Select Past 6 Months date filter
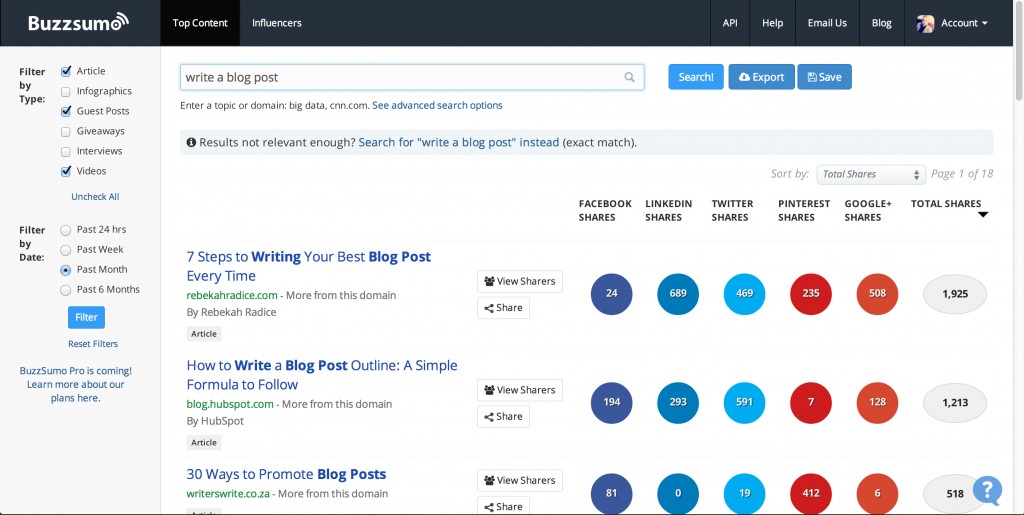 (65, 290)
